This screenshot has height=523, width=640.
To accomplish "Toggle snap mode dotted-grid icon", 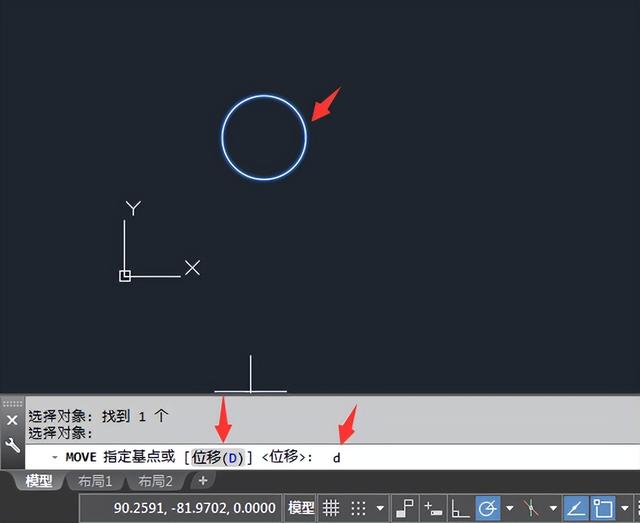I will 358,508.
